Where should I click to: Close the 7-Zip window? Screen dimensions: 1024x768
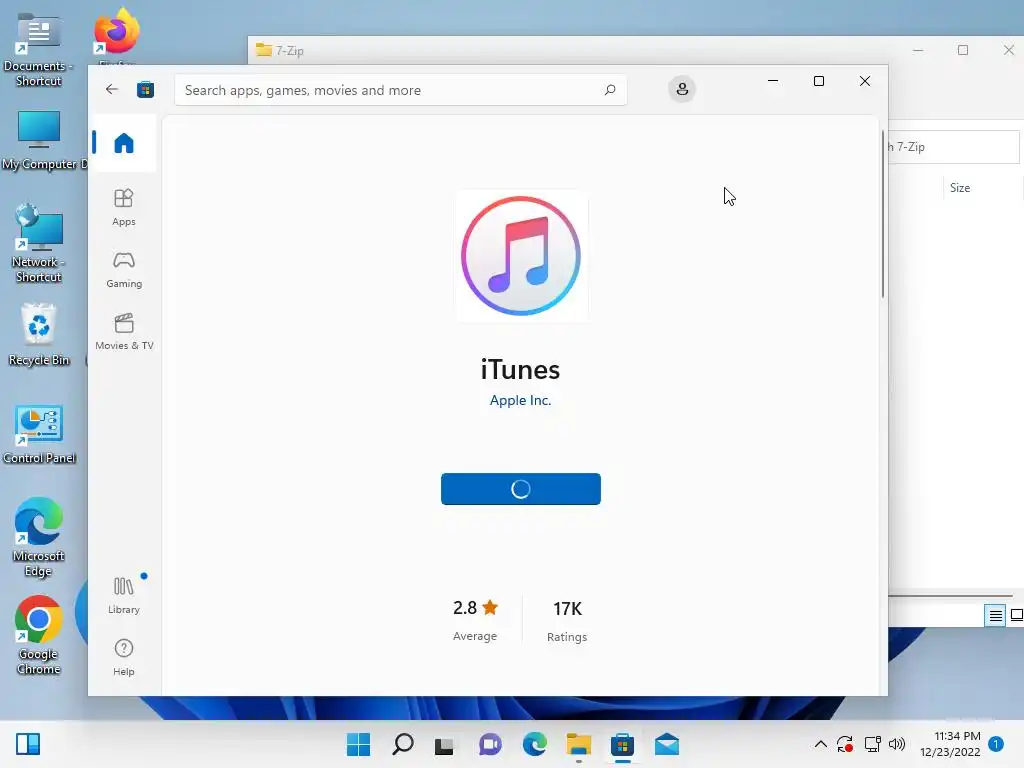(1008, 50)
